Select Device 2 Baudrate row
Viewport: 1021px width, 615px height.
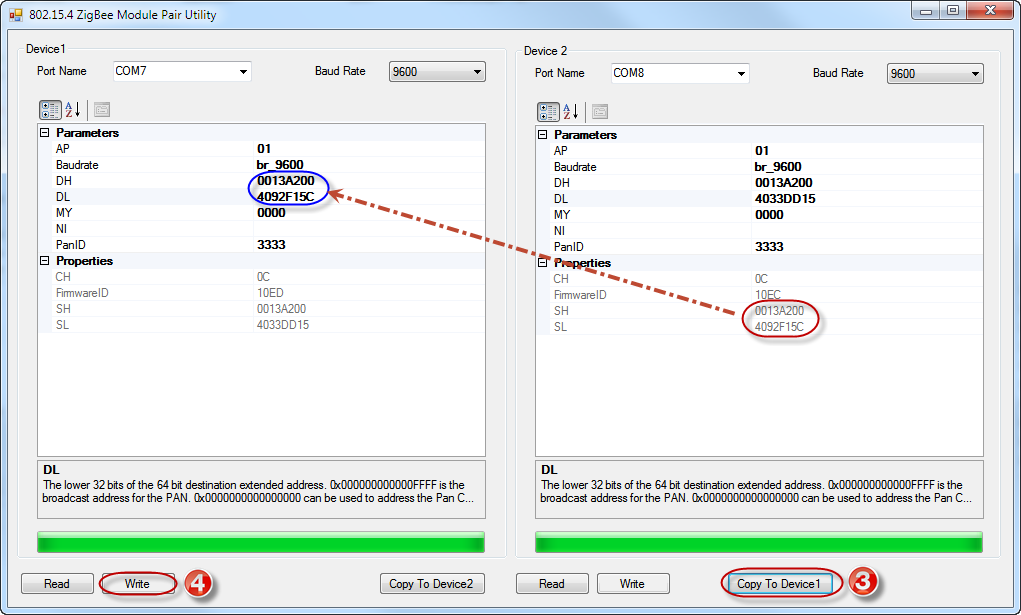pyautogui.click(x=760, y=167)
